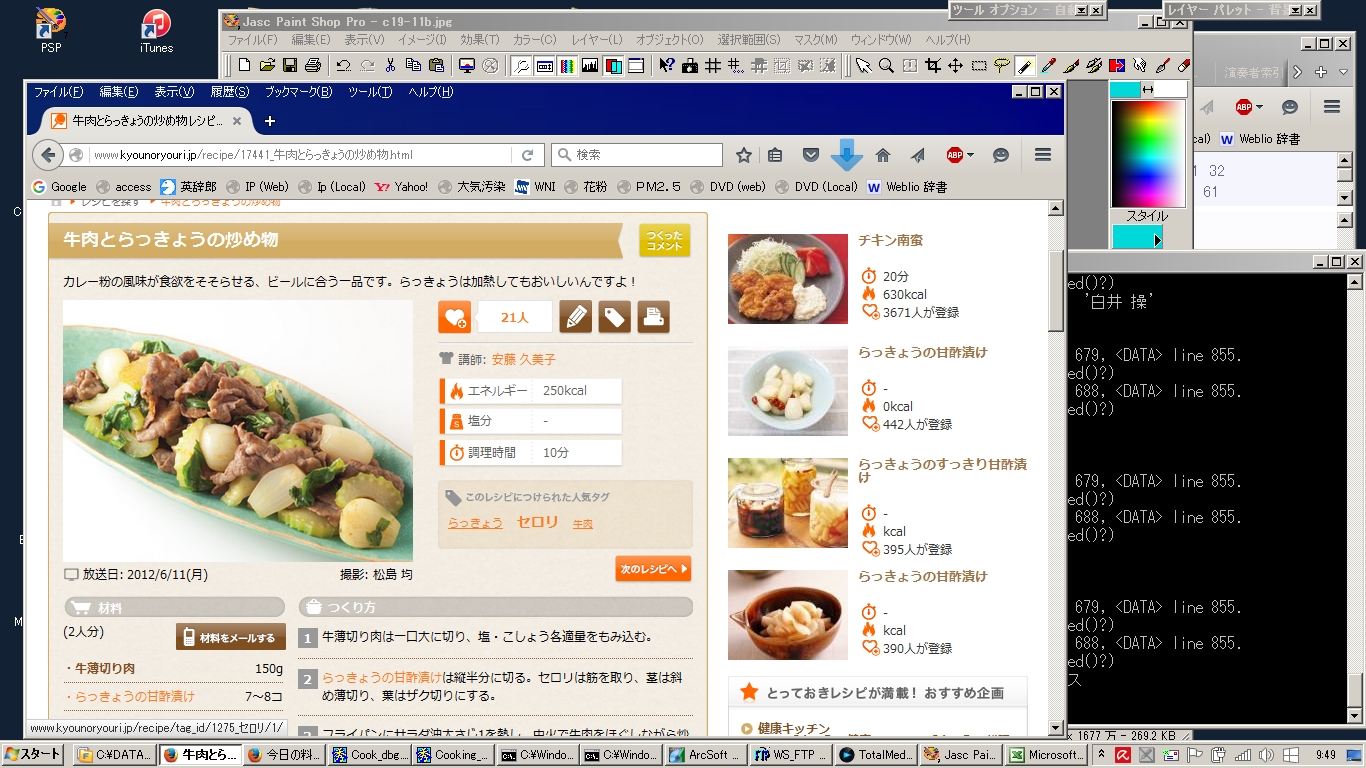Click the tag icon on recipe page
Screen dimensions: 1366x768
(x=614, y=317)
